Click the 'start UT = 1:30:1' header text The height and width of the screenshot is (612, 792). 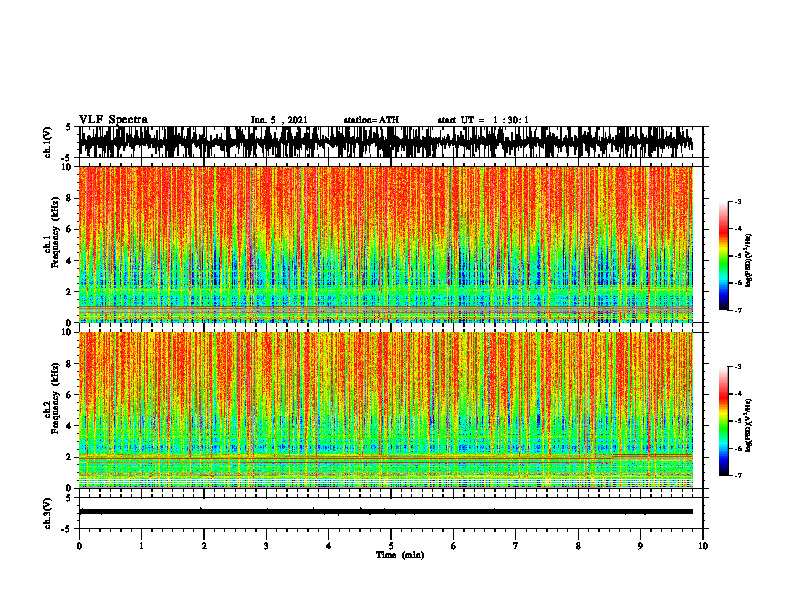tap(483, 120)
